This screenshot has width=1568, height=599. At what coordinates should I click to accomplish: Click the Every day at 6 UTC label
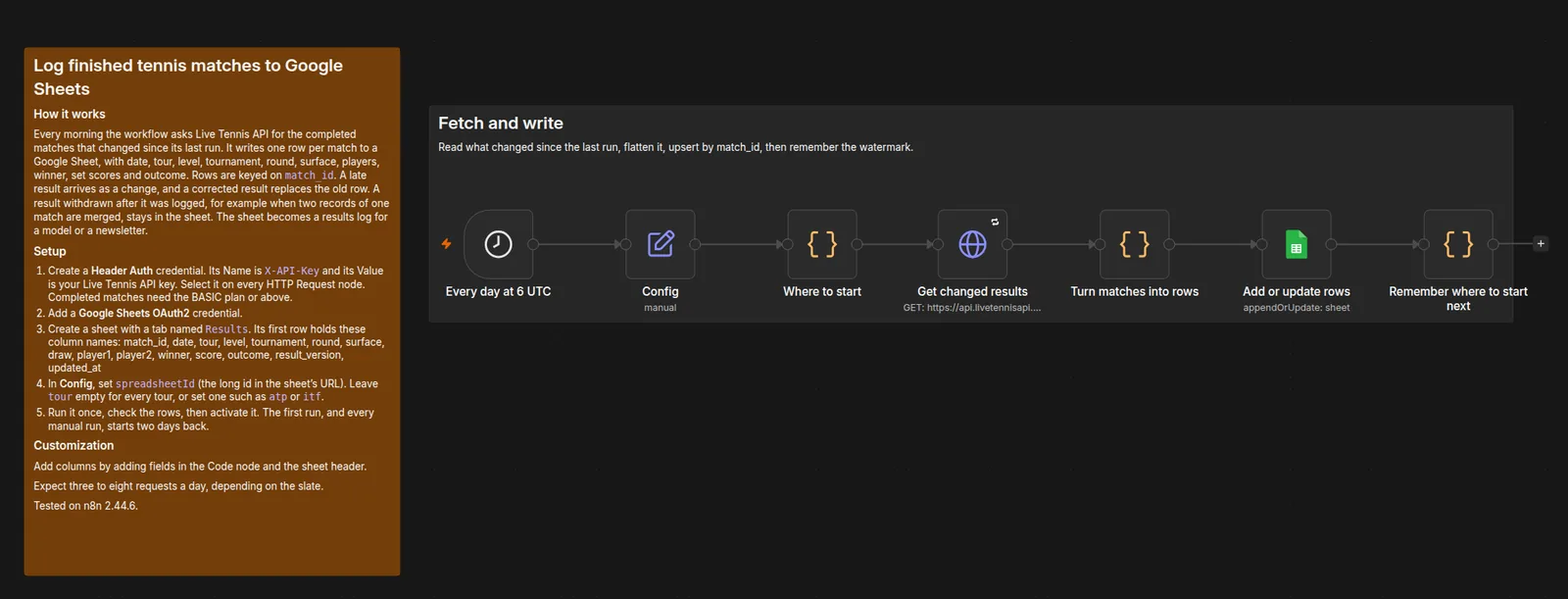[498, 291]
